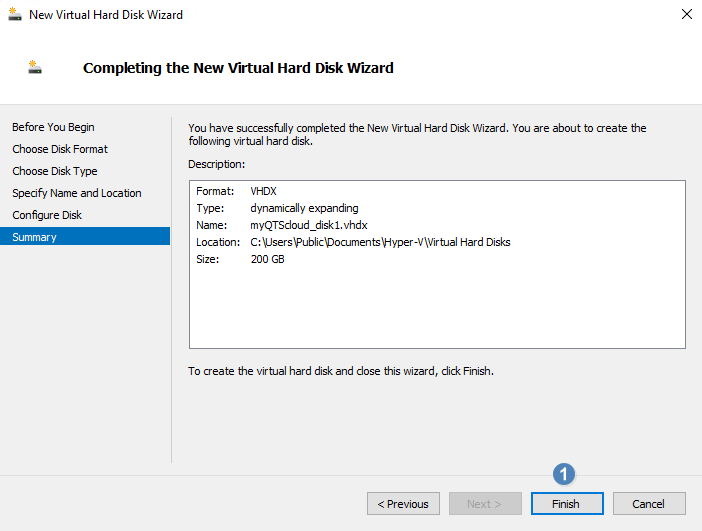Open the Choose Disk Format step
This screenshot has height=531, width=702.
click(x=60, y=149)
